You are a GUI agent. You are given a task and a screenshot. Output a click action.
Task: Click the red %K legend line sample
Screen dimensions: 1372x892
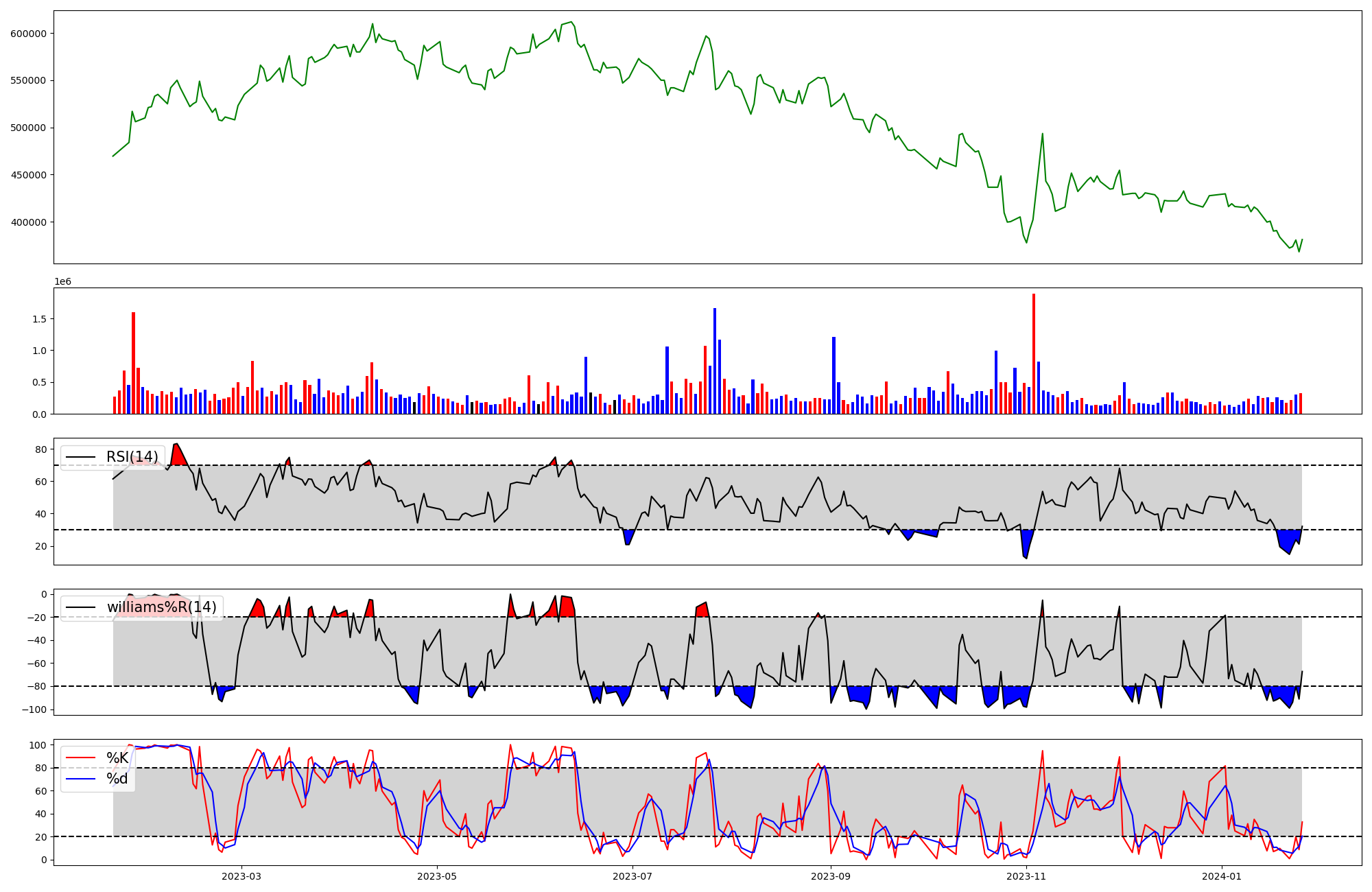click(80, 758)
